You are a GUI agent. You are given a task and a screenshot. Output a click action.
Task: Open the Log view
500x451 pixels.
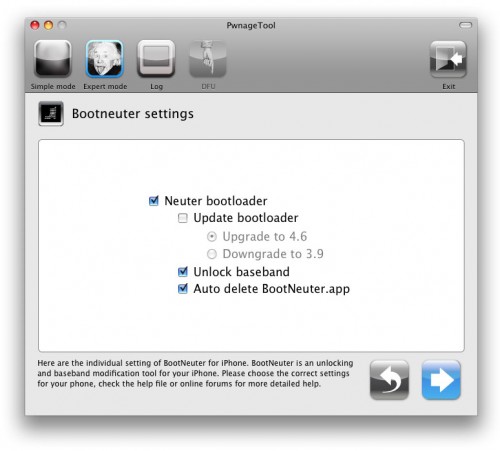pyautogui.click(x=156, y=59)
